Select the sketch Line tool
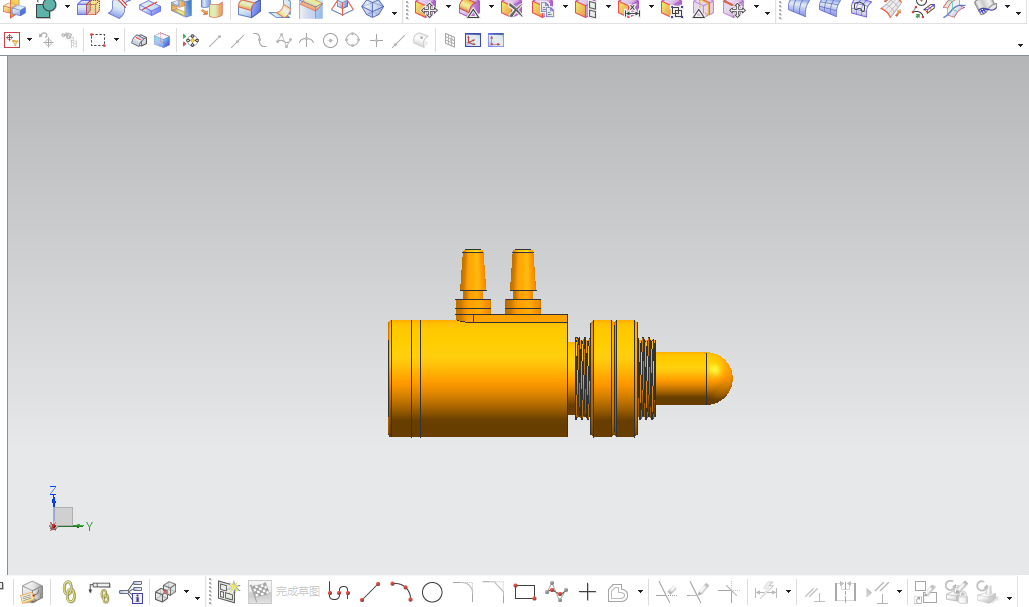This screenshot has height=607, width=1029. click(x=370, y=593)
